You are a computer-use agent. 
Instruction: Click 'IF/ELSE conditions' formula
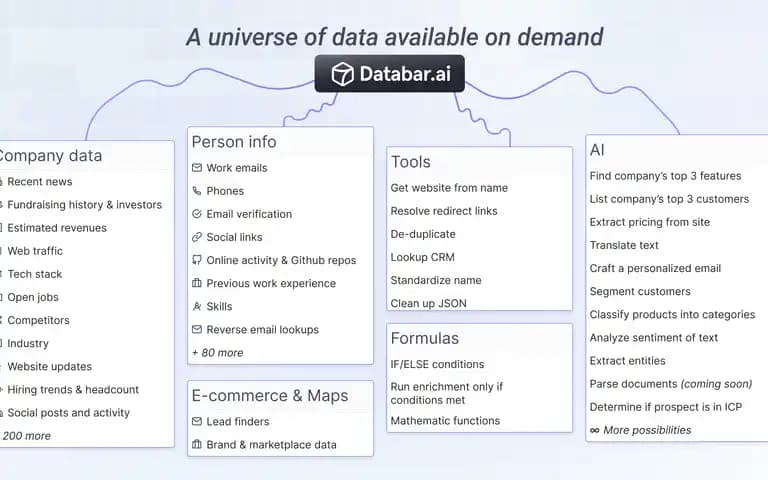[437, 364]
